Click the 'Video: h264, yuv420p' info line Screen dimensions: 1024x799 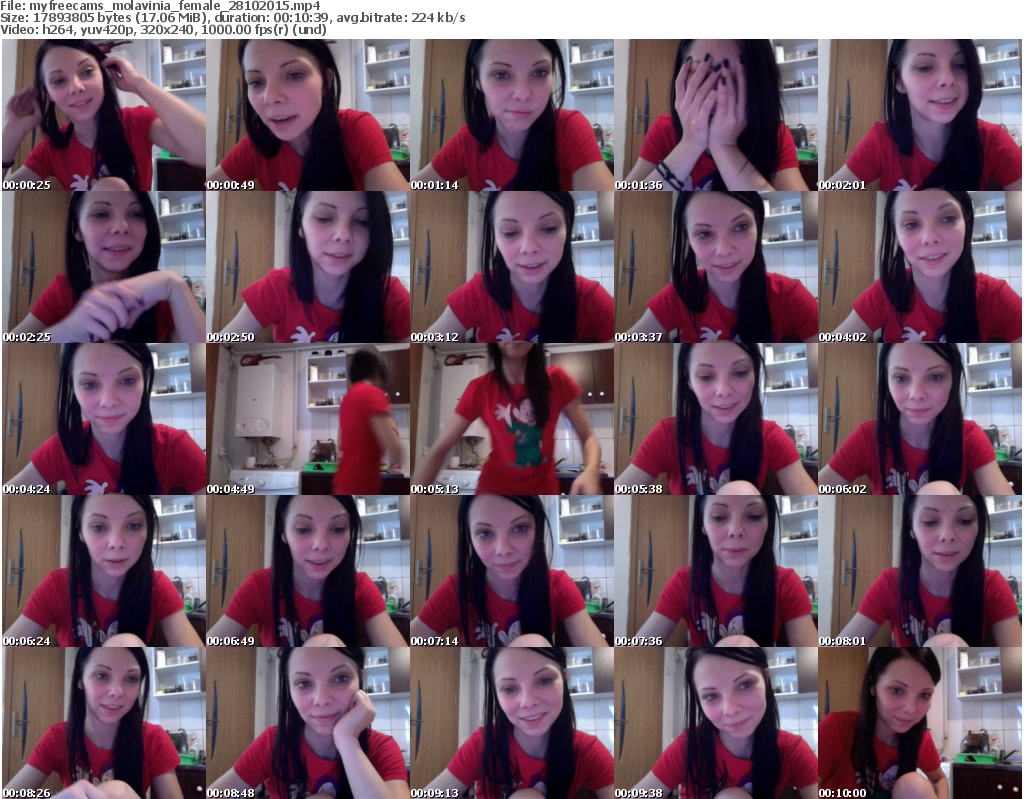click(x=164, y=29)
